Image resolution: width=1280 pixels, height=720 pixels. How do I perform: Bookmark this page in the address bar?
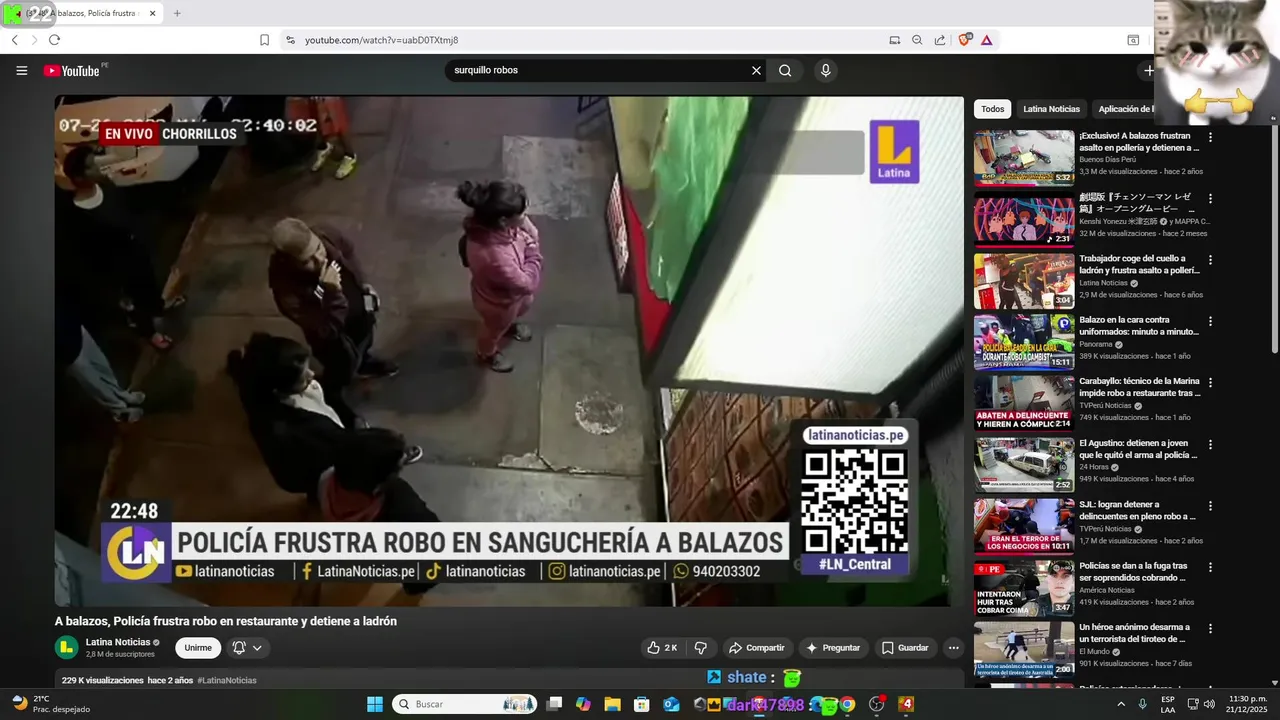point(264,40)
